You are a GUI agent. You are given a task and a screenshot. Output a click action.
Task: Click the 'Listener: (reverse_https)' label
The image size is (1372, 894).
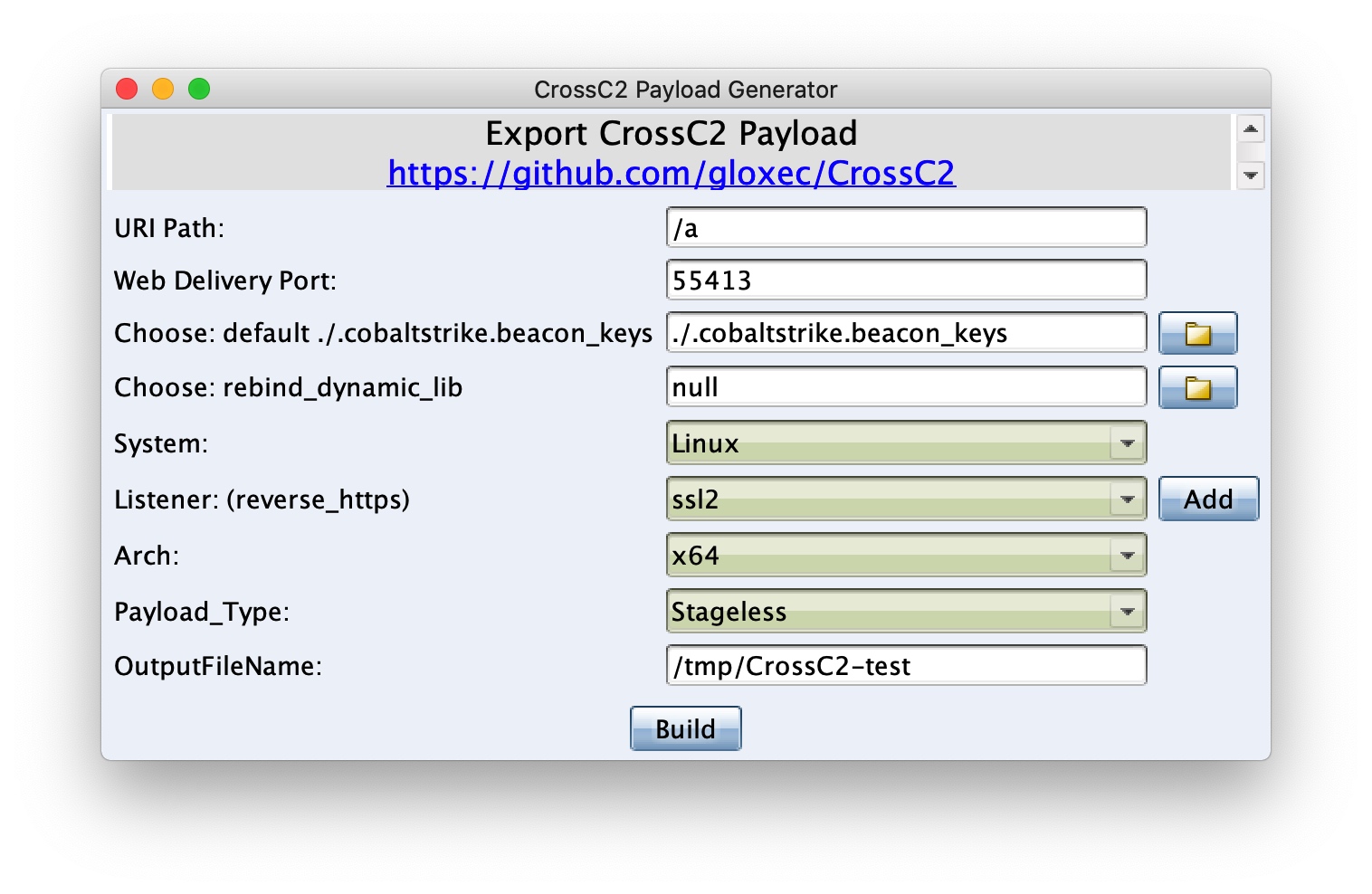coord(262,499)
